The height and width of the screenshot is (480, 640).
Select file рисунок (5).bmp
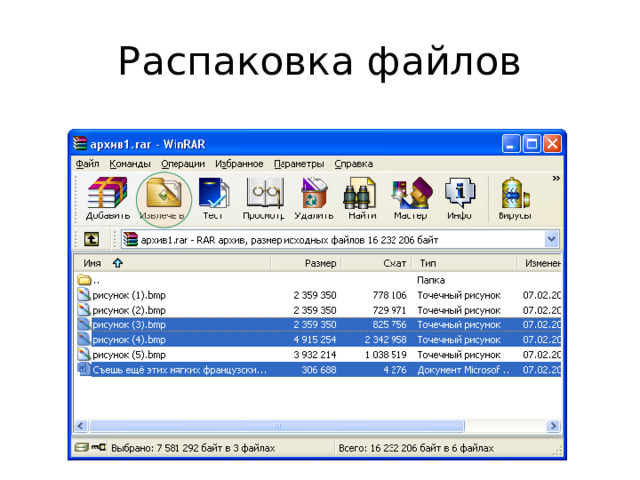pos(318,355)
